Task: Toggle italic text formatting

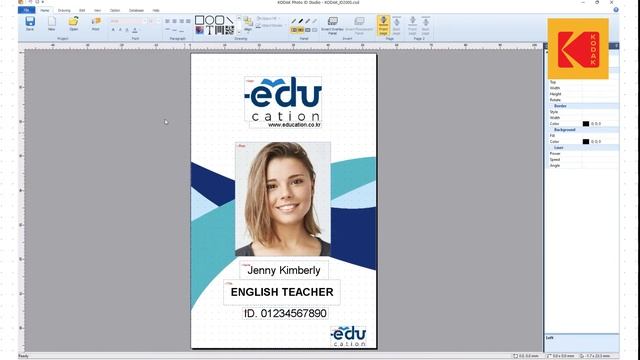Action: pyautogui.click(x=120, y=30)
